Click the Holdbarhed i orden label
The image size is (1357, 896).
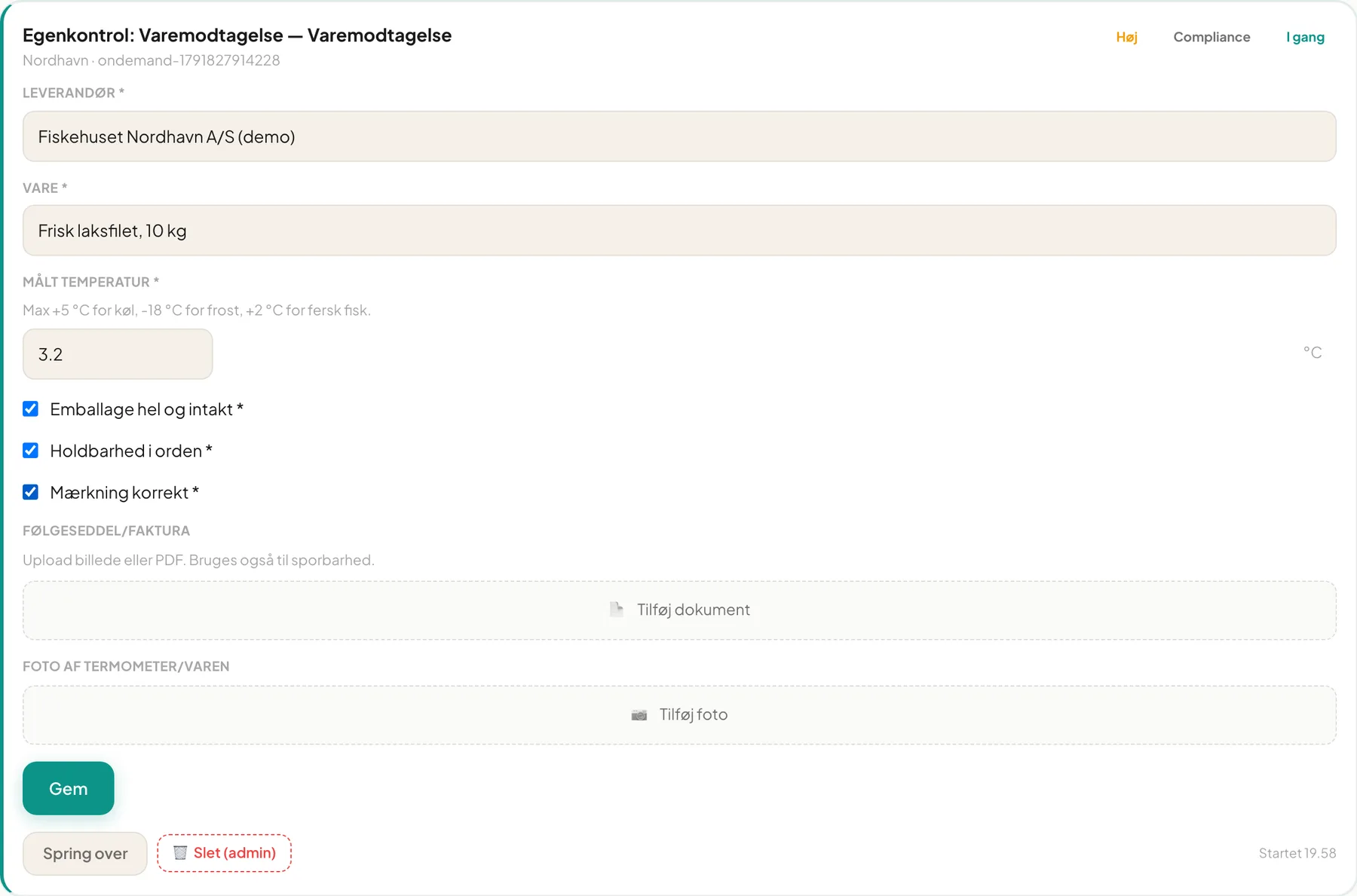click(131, 451)
